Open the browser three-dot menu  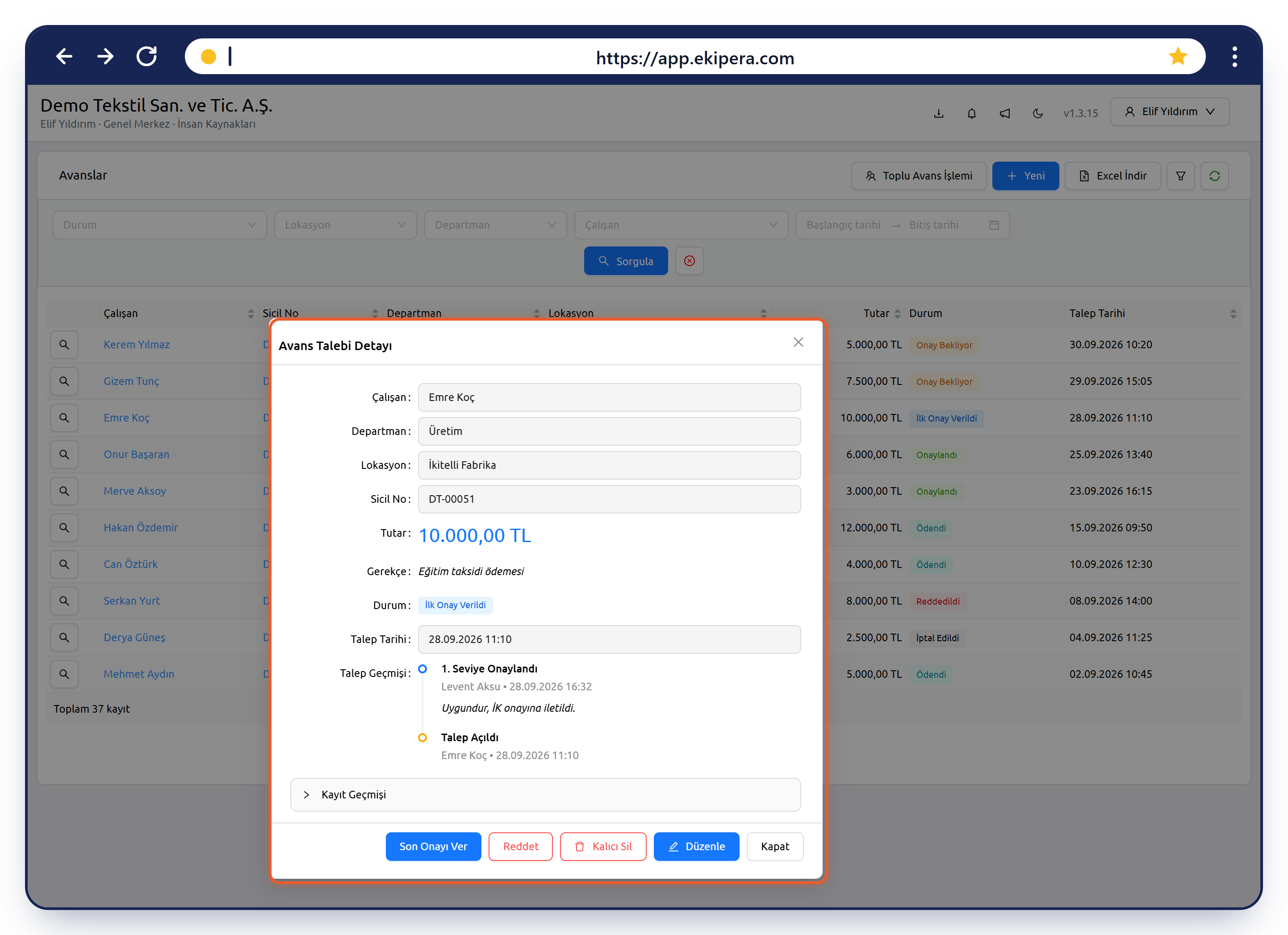point(1234,57)
